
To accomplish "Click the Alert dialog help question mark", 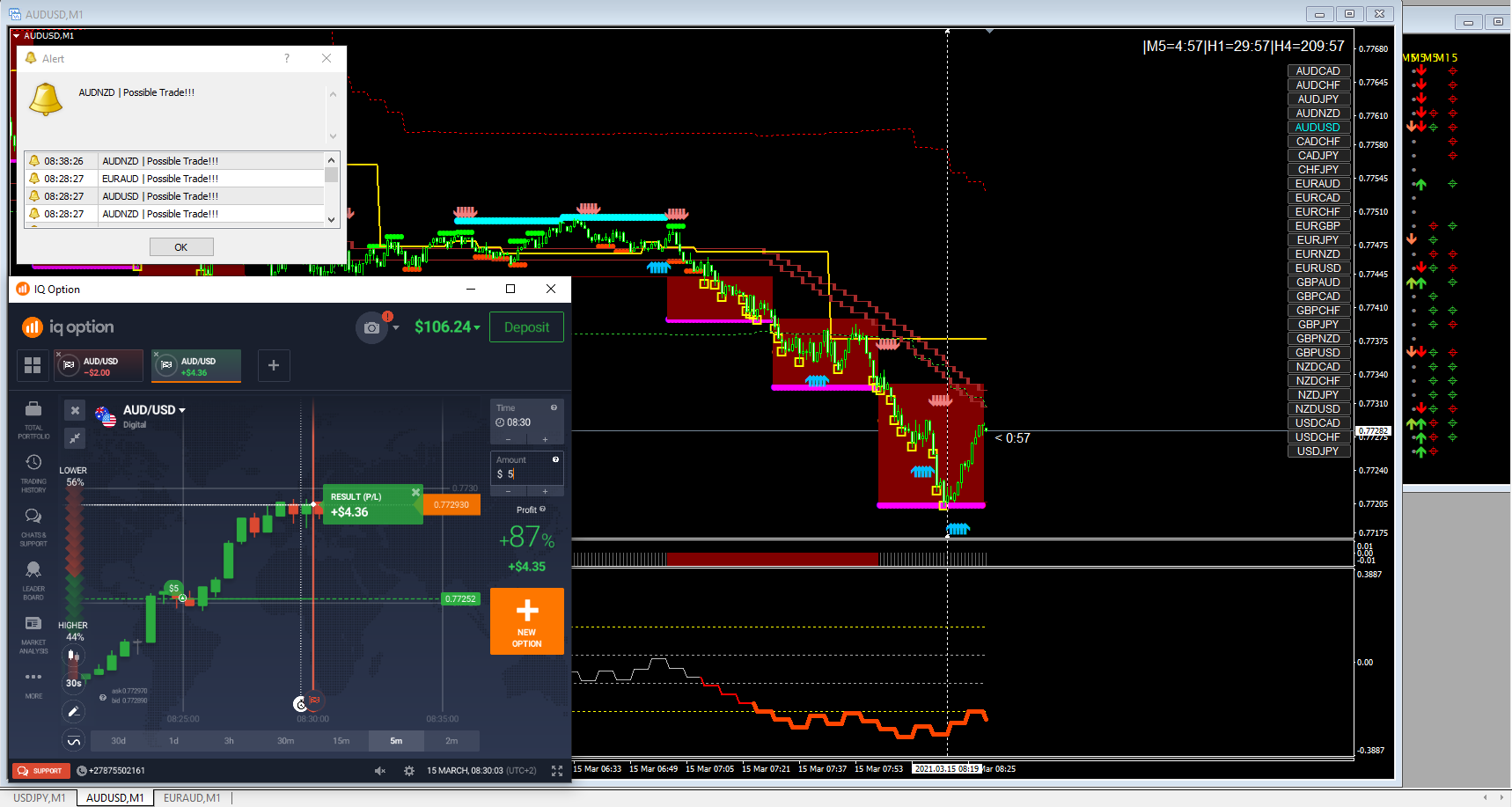I will point(287,58).
